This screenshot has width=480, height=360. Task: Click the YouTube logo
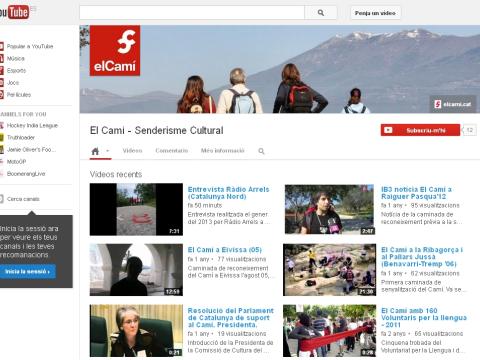(x=14, y=12)
